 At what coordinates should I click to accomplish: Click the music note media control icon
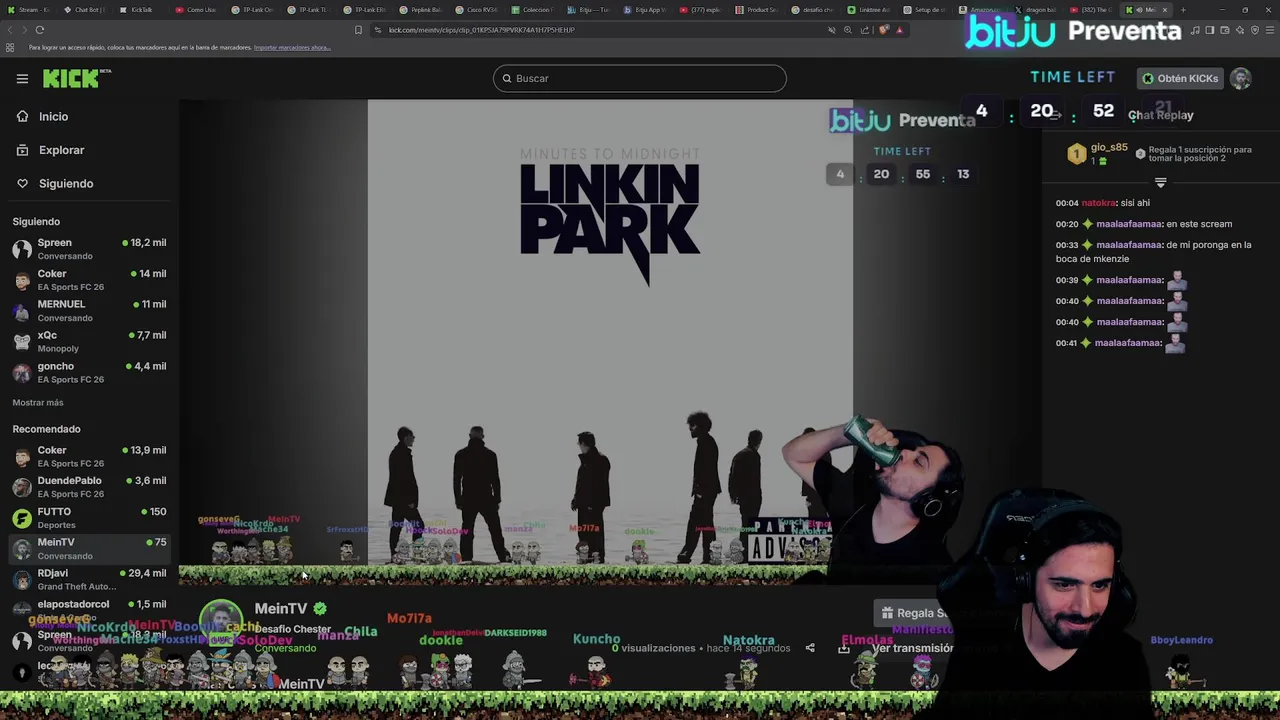point(1196,30)
